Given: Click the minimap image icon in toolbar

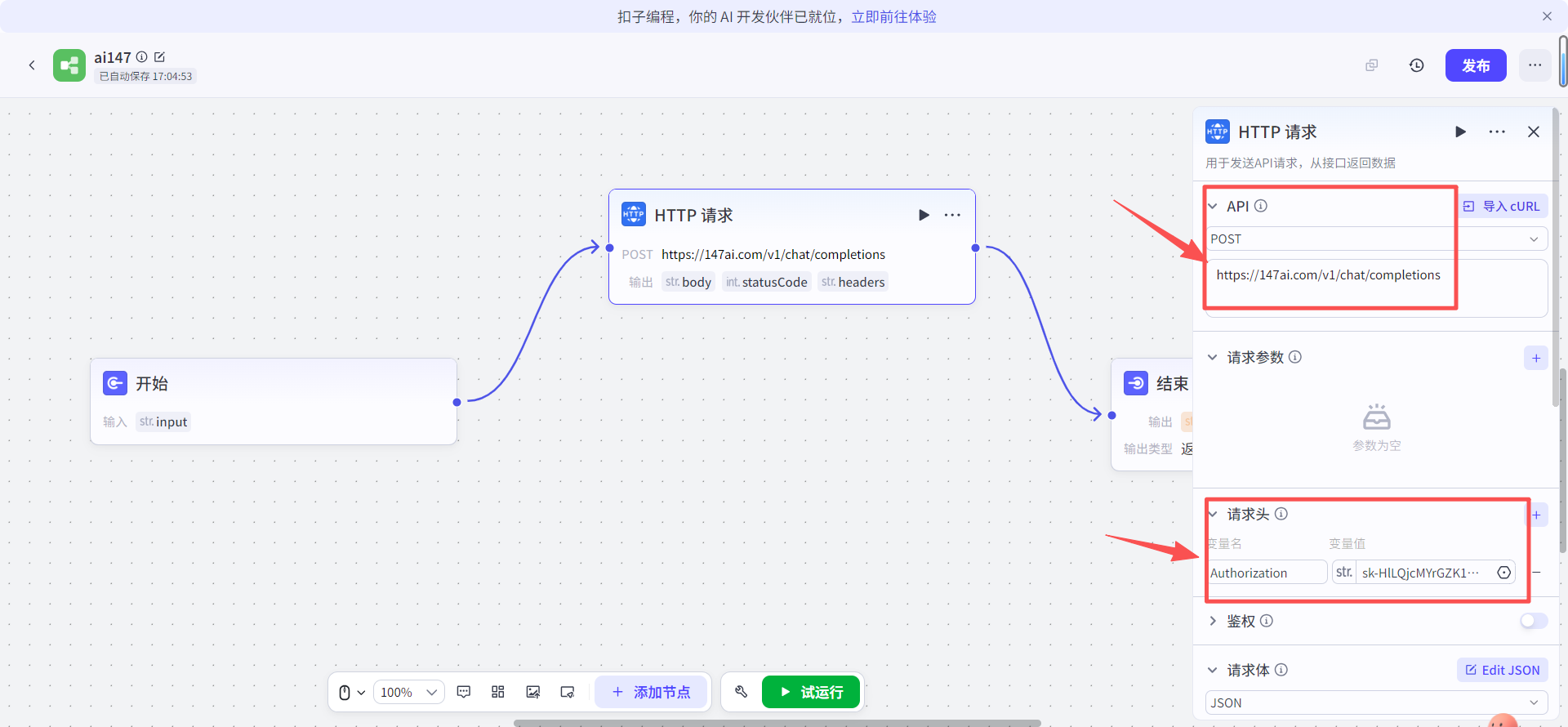Looking at the screenshot, I should coord(533,692).
